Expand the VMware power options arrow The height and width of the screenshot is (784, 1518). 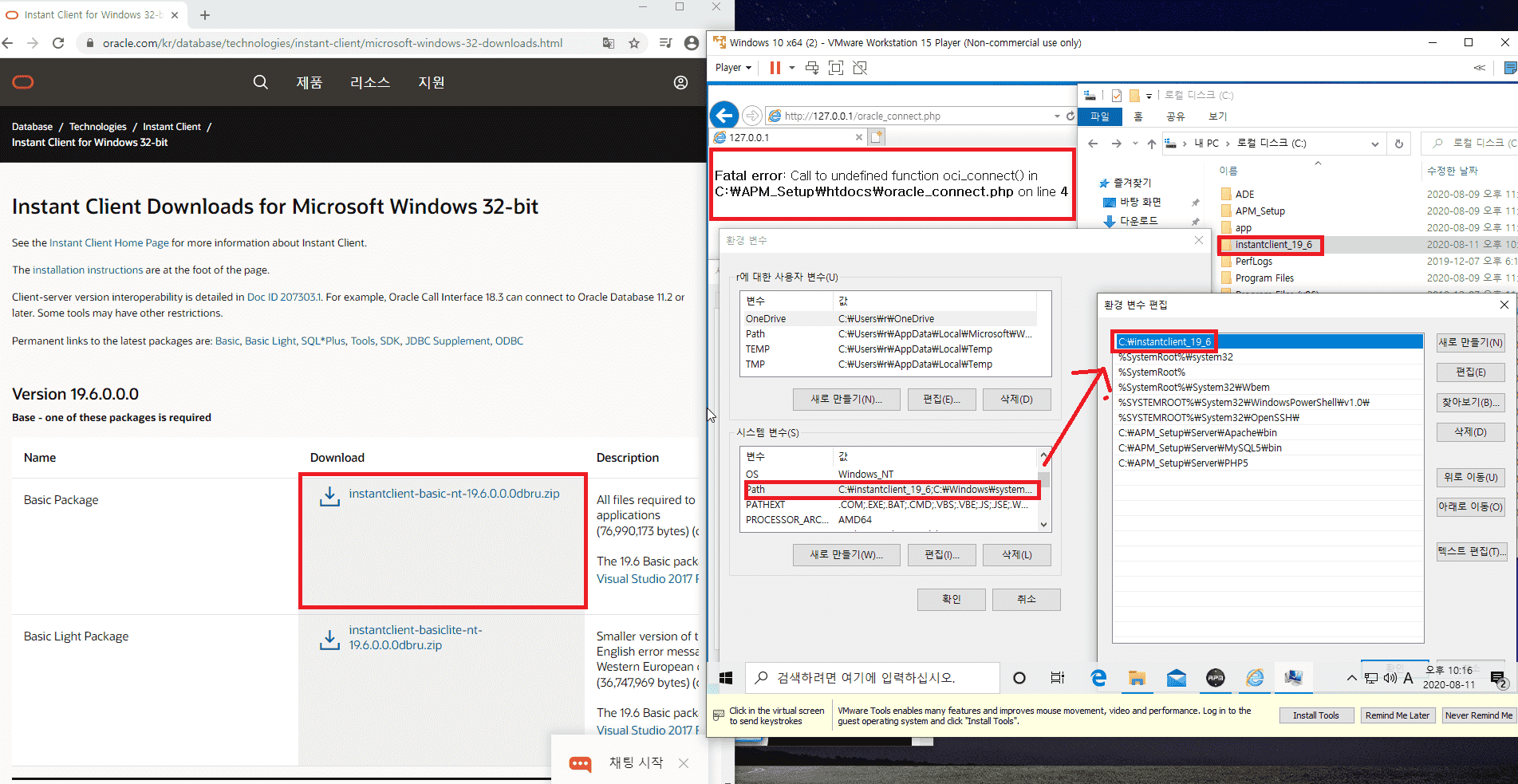[x=792, y=68]
